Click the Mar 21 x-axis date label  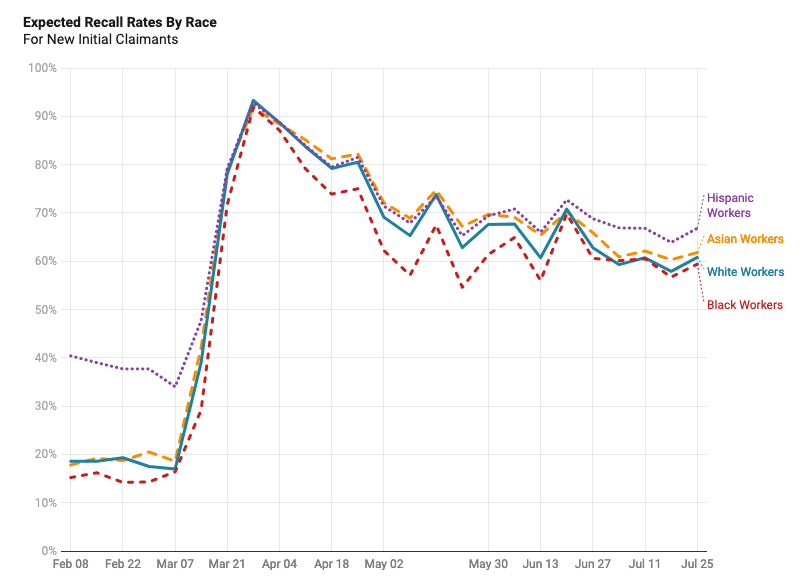click(x=227, y=565)
